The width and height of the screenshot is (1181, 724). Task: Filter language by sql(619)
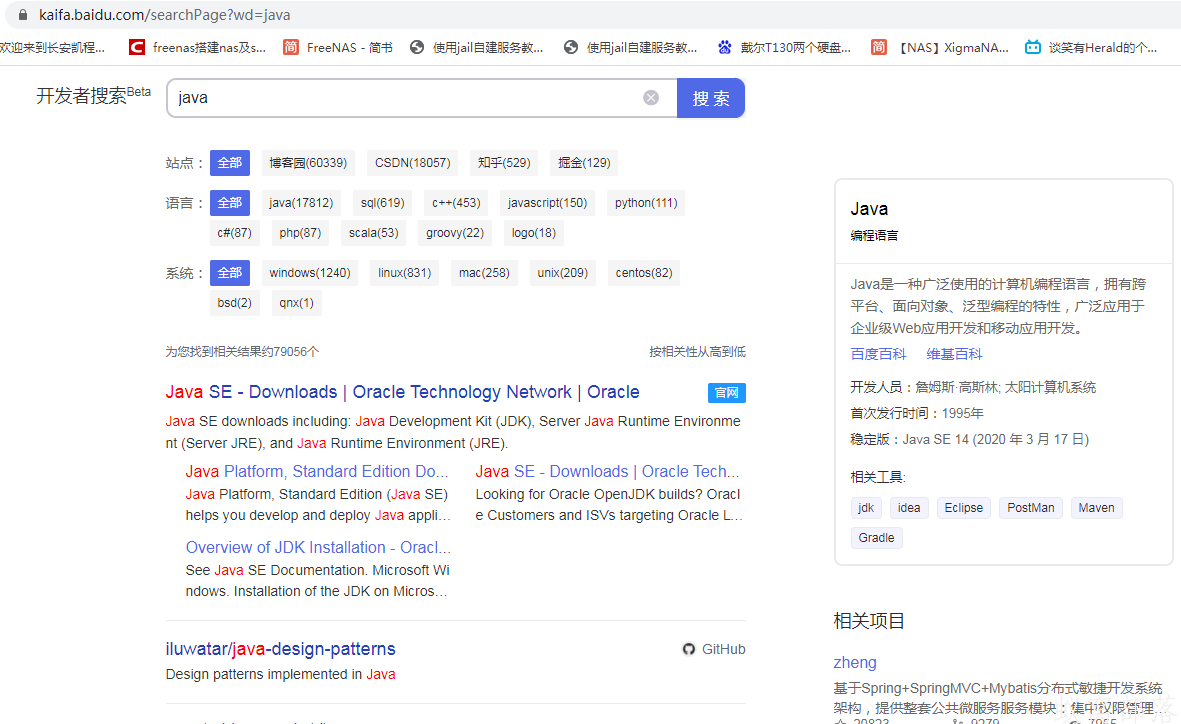pyautogui.click(x=383, y=203)
